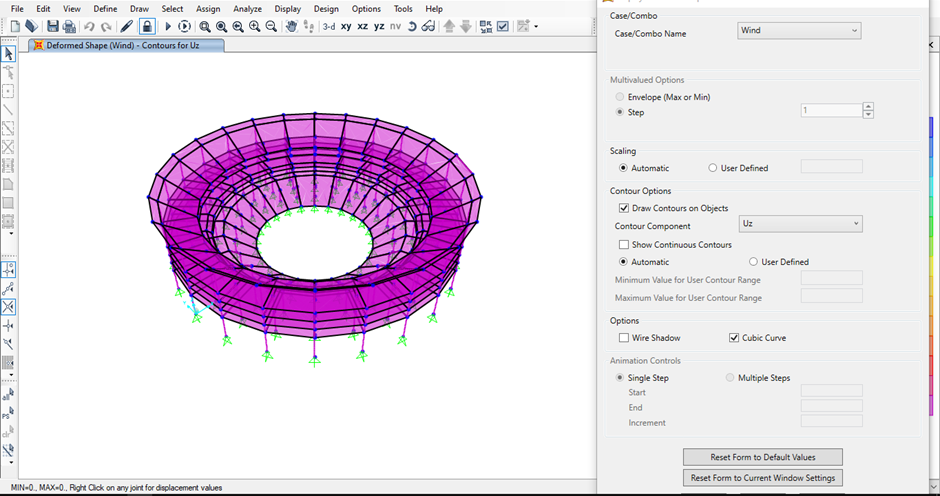Open the Analyze menu

[248, 9]
